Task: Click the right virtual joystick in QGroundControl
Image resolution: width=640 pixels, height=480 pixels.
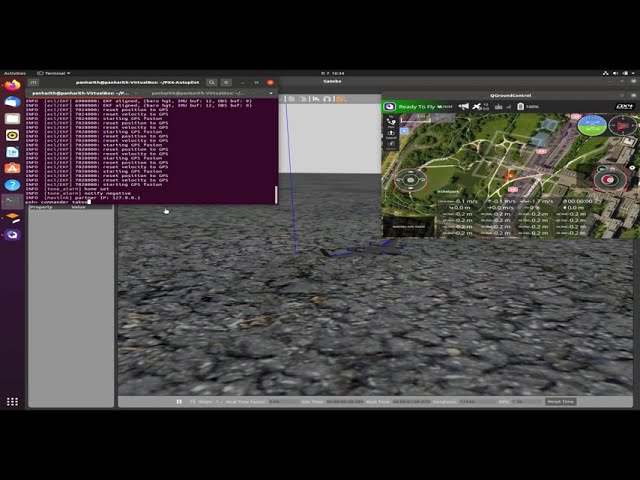Action: coord(610,180)
